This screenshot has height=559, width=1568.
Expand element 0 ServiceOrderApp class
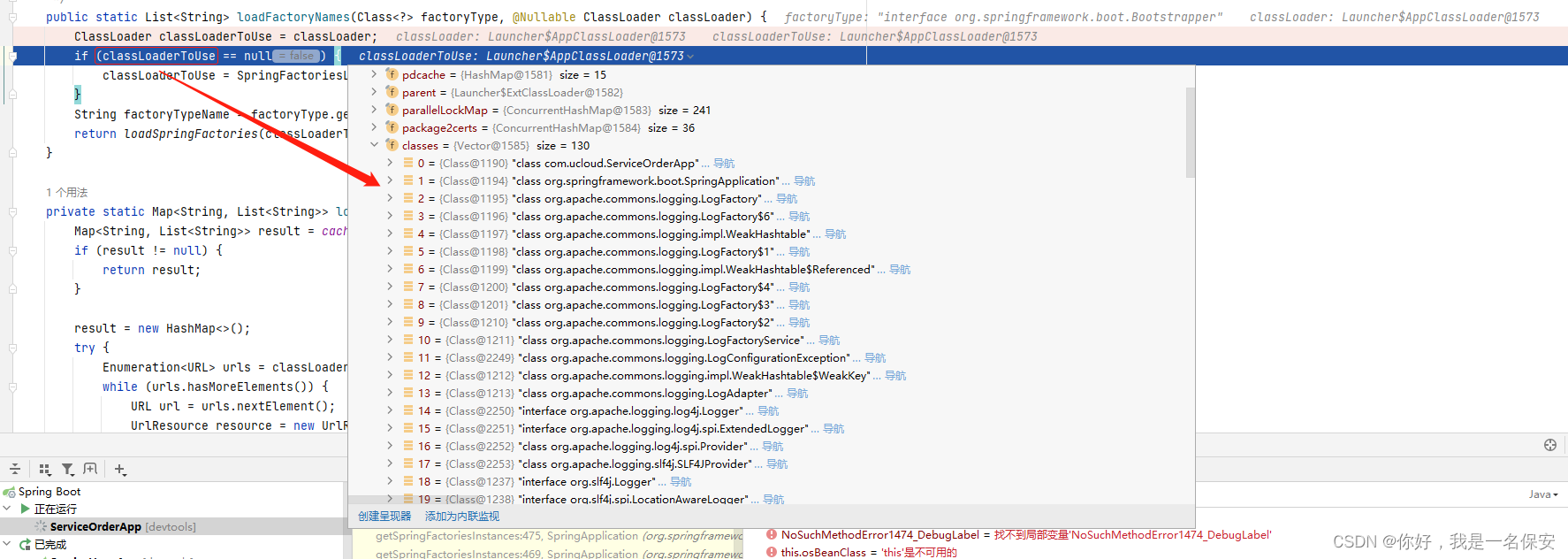(390, 163)
